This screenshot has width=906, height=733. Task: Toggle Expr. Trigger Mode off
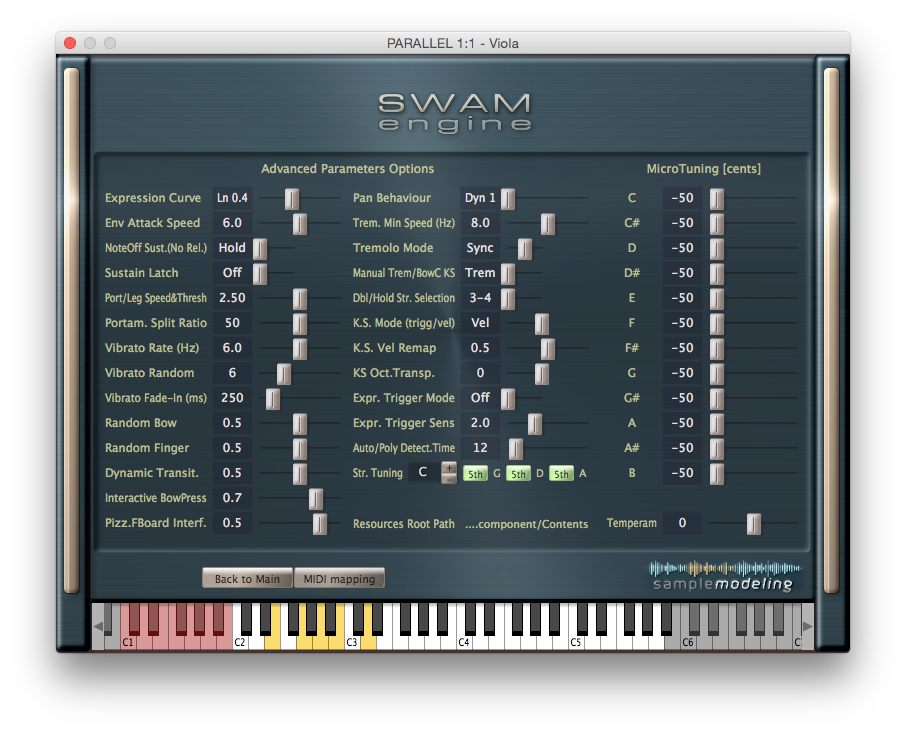pyautogui.click(x=479, y=398)
